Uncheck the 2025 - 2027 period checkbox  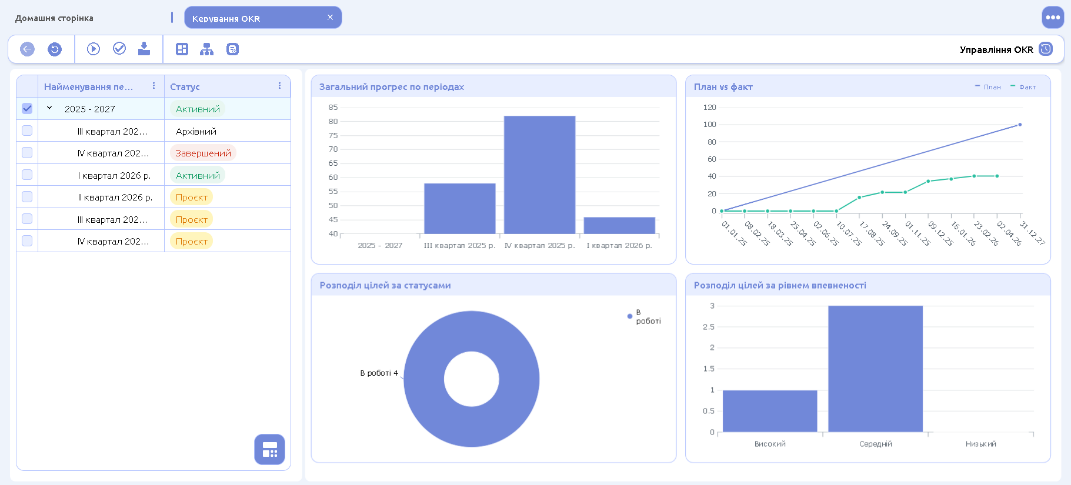tap(27, 109)
